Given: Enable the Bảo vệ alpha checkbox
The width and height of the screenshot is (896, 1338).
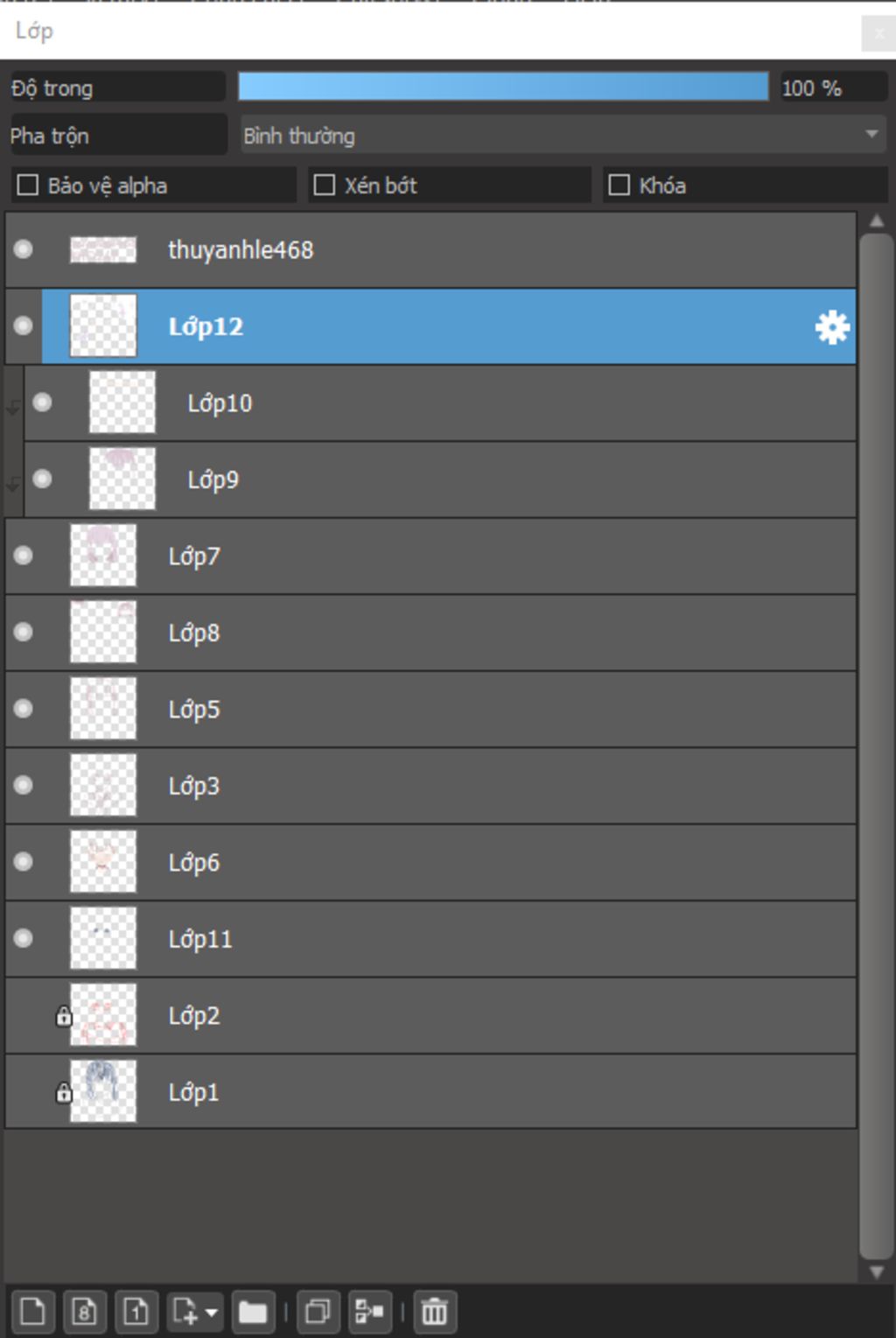Looking at the screenshot, I should coord(28,186).
